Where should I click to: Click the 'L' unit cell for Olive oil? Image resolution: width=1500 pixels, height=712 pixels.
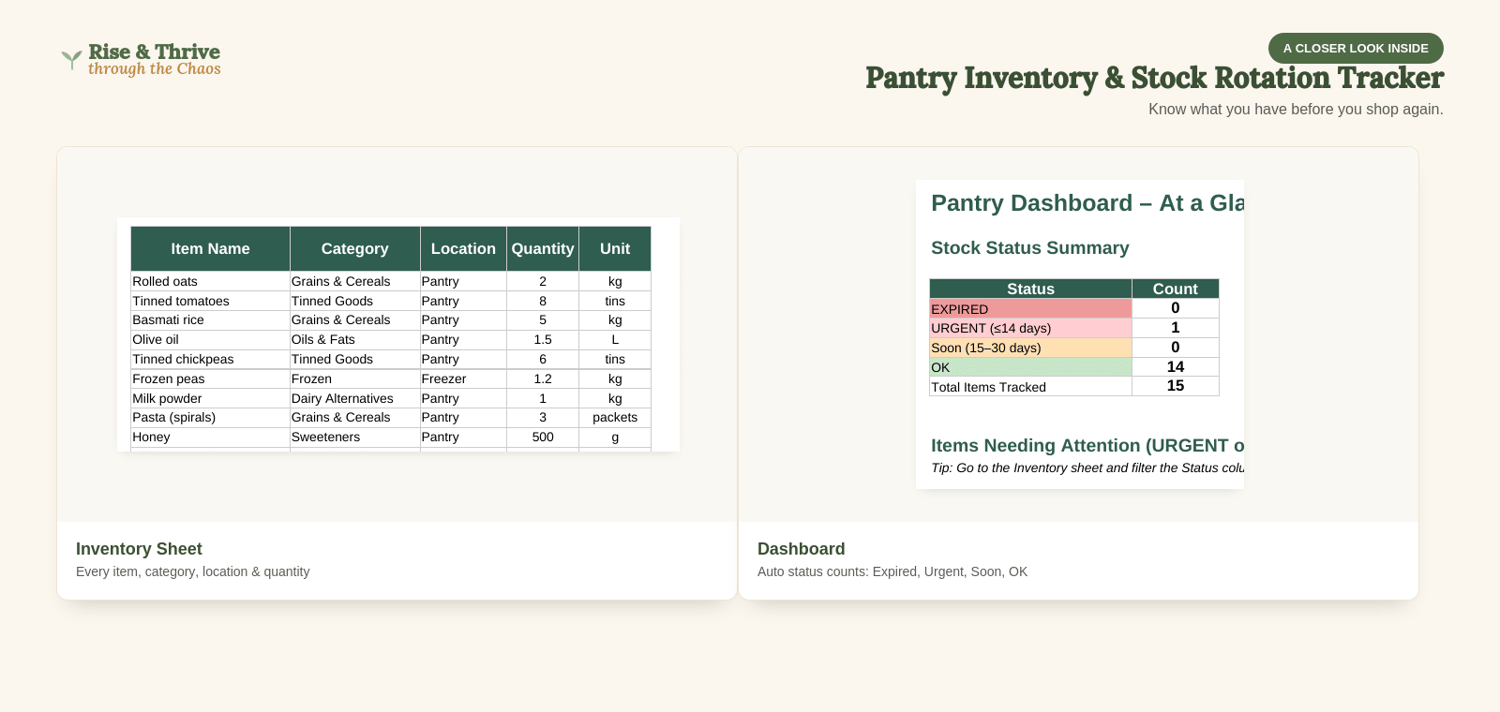615,340
